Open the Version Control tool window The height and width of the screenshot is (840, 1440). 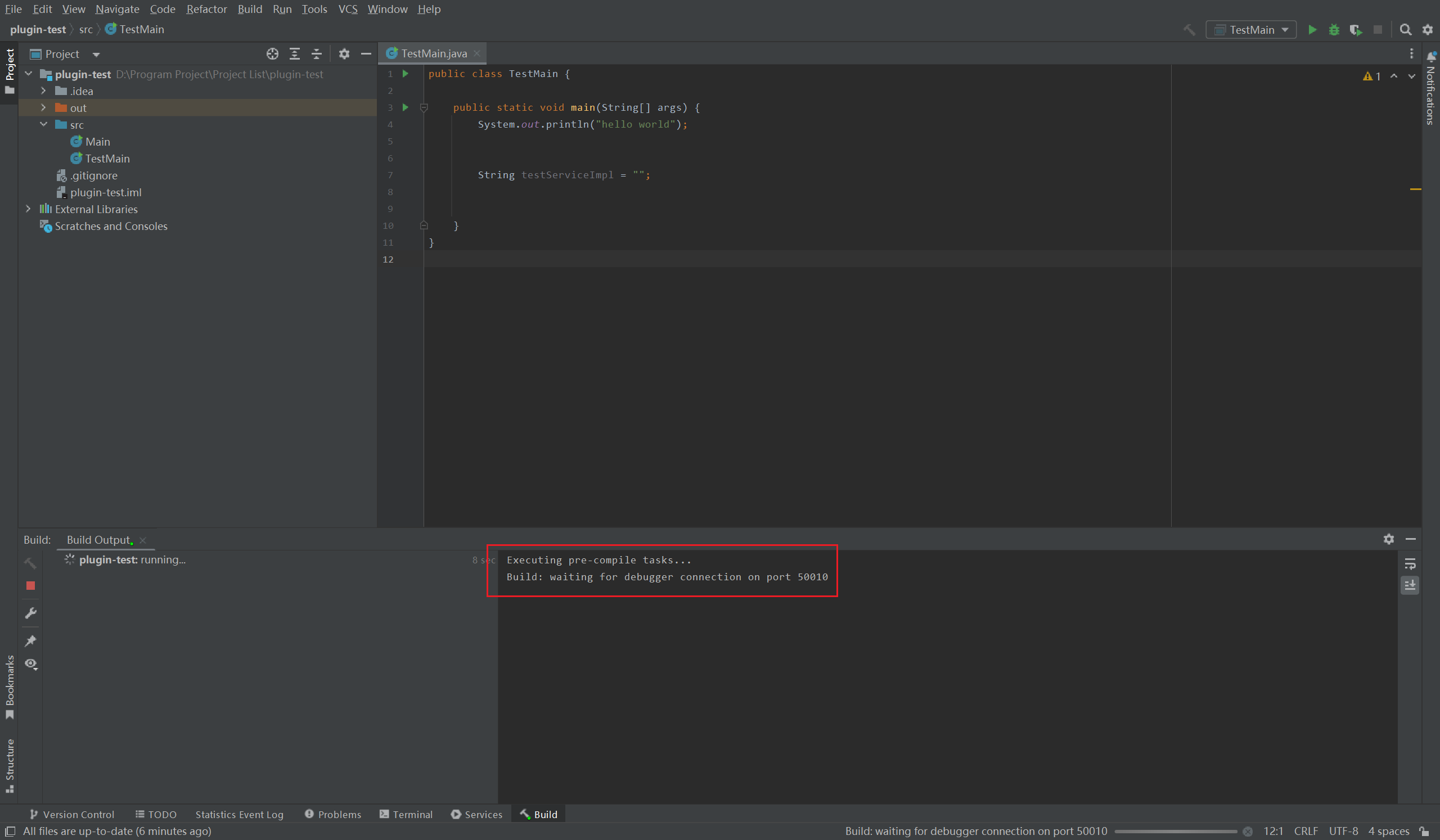[x=78, y=814]
